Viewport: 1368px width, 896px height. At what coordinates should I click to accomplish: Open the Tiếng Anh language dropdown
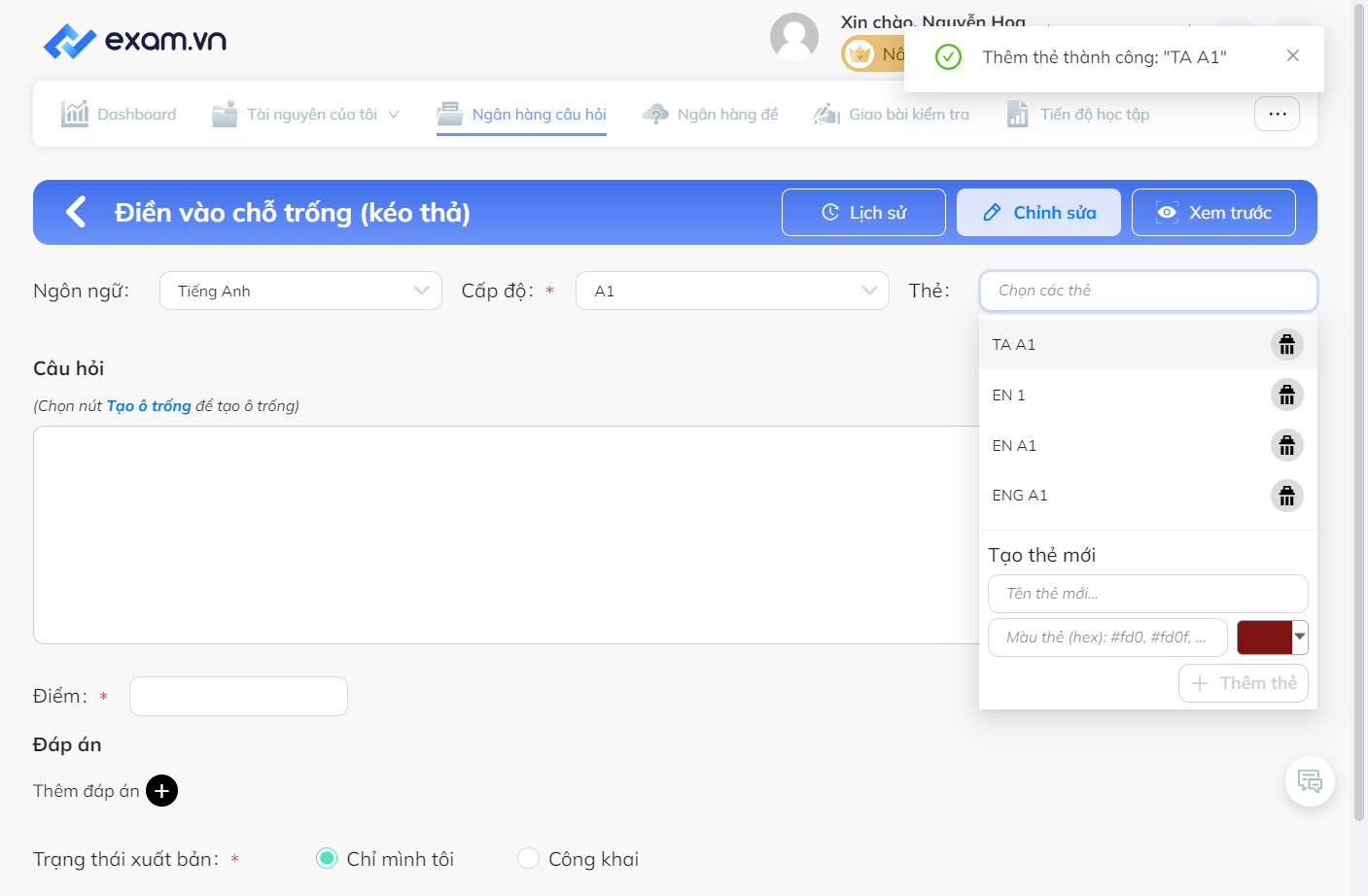[300, 291]
